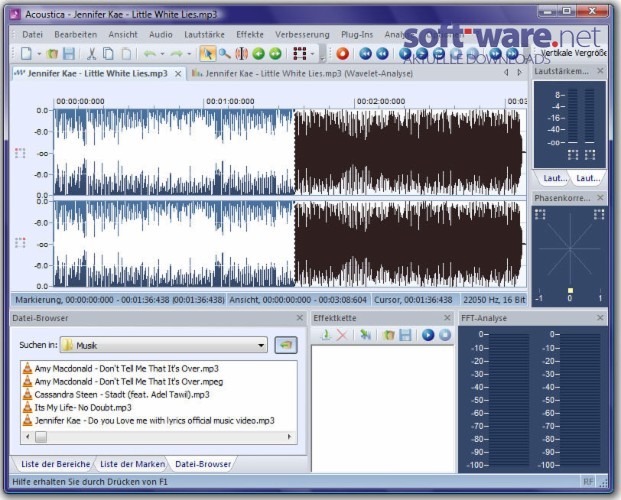Show next document tab with right arrow
Viewport: 621px width, 500px height.
pos(519,73)
